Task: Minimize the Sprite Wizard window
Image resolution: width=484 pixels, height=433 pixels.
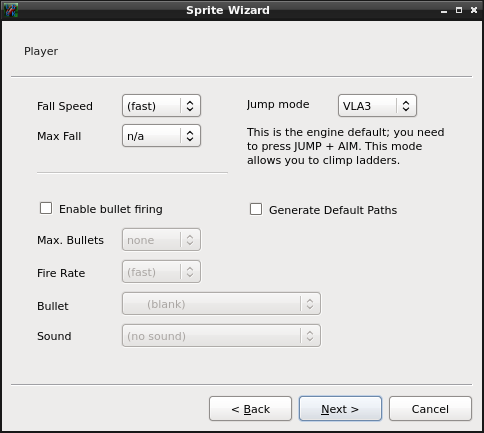Action: 444,11
